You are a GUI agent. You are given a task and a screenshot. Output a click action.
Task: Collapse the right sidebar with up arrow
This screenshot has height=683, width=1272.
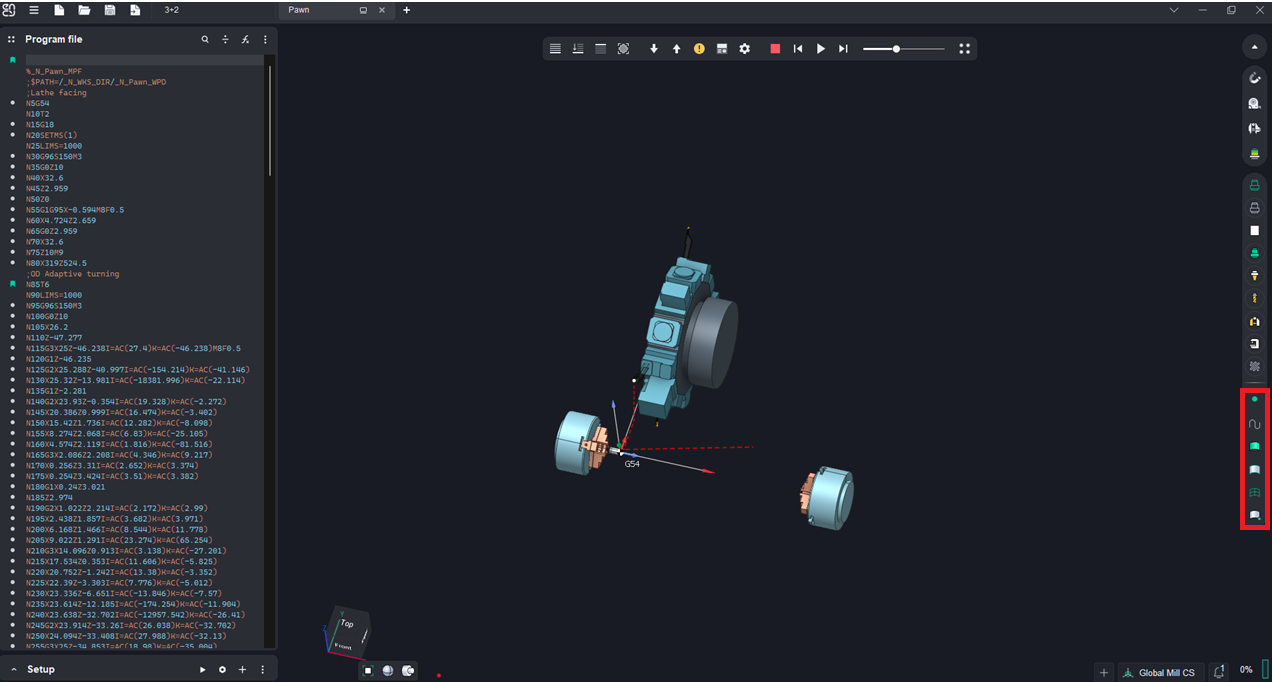click(1254, 47)
